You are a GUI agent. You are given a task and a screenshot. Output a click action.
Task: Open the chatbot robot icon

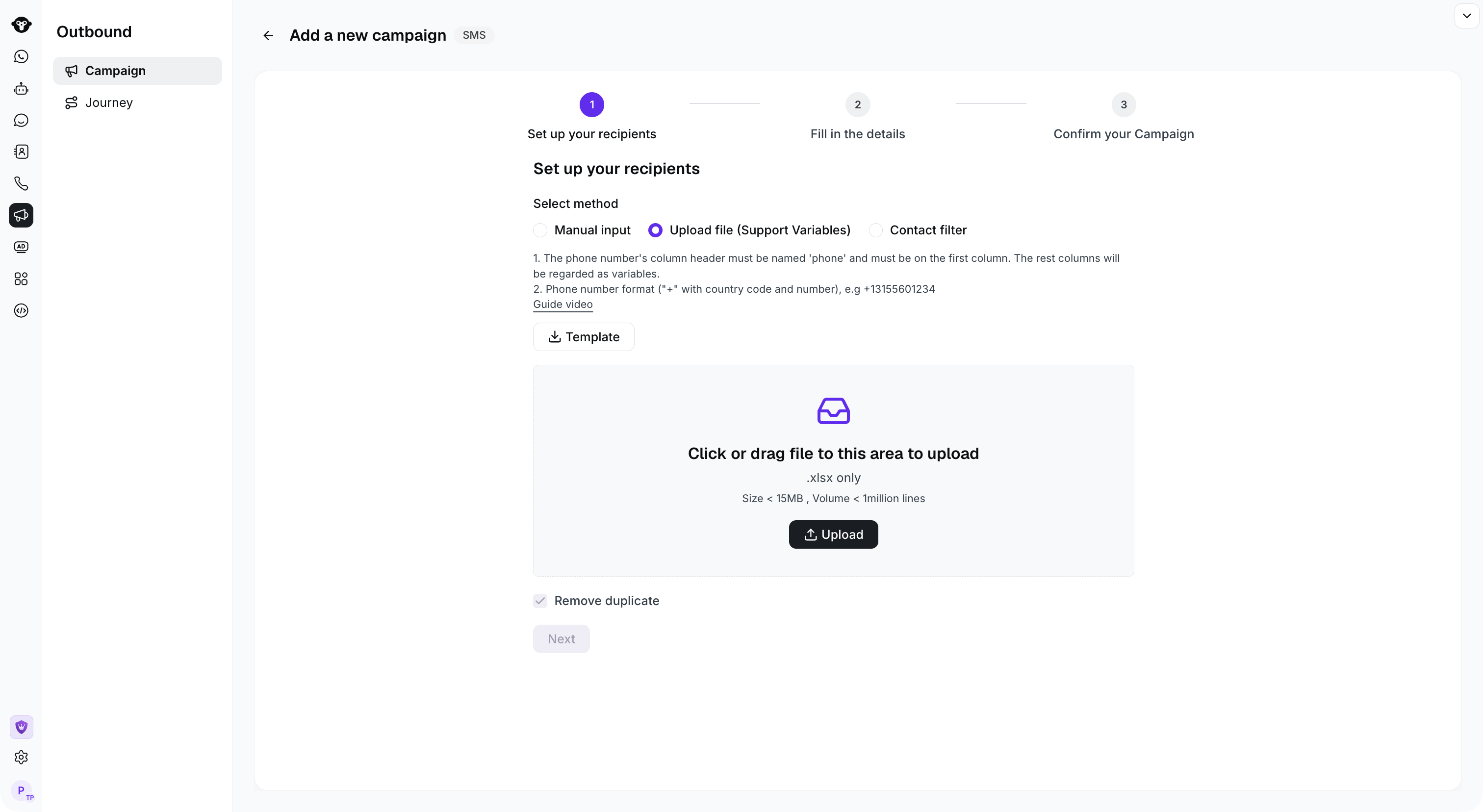coord(21,89)
